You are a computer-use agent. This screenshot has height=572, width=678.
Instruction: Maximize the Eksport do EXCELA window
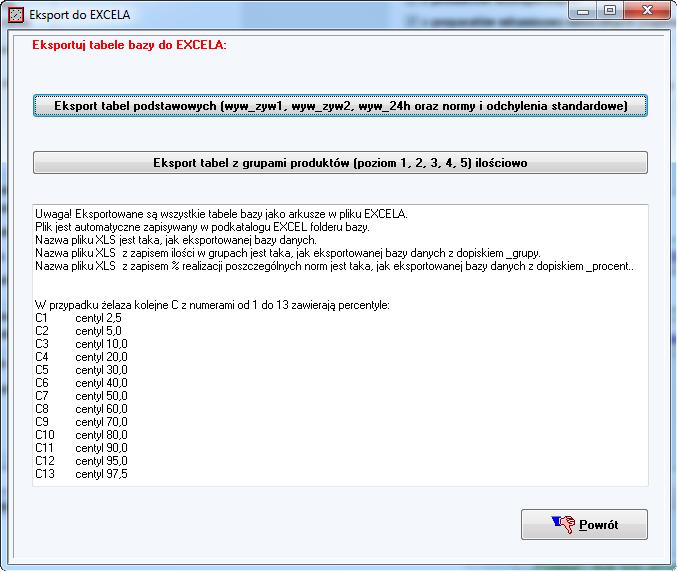[610, 11]
